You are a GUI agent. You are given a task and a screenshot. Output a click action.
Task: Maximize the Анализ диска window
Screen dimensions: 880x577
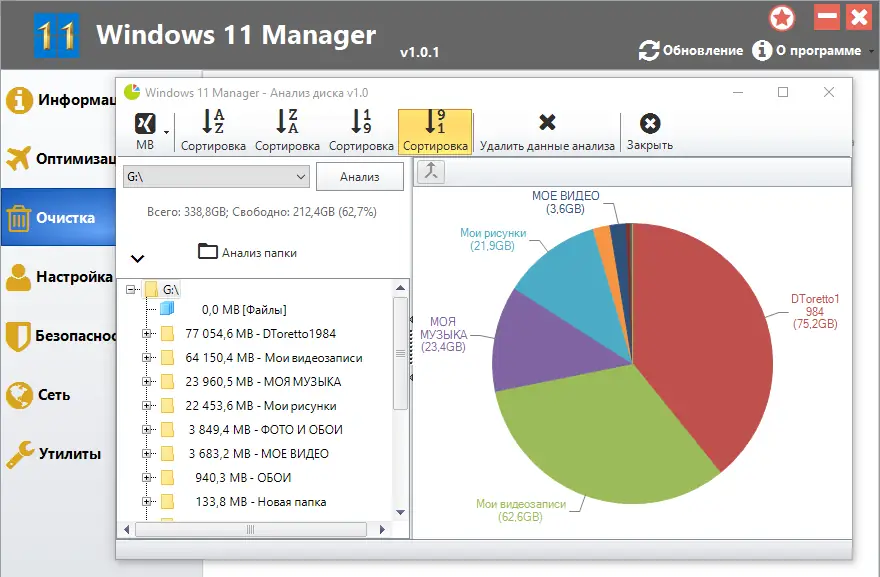pos(783,92)
